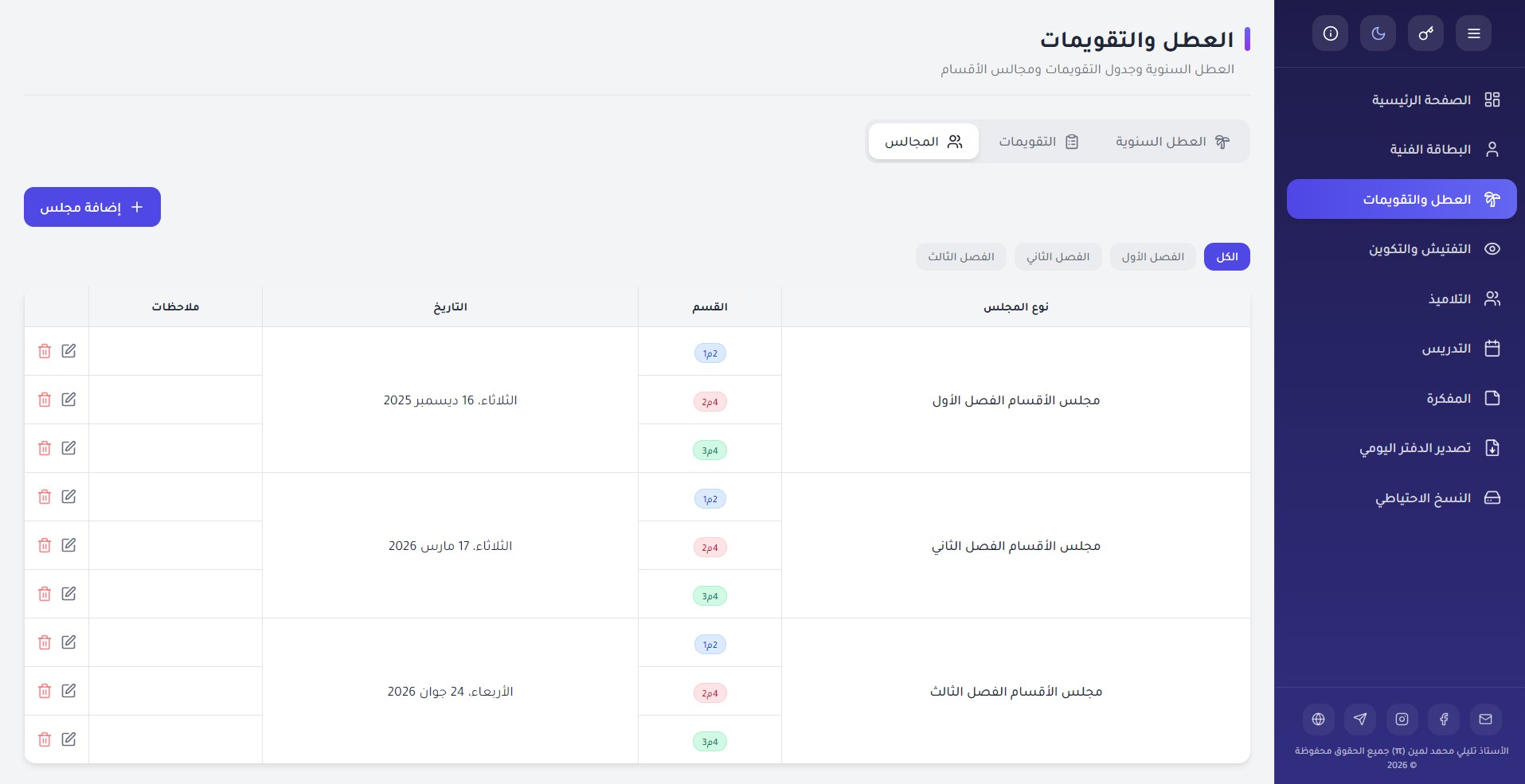Image resolution: width=1525 pixels, height=784 pixels.
Task: Click the email icon in sidebar footer
Action: click(1485, 719)
